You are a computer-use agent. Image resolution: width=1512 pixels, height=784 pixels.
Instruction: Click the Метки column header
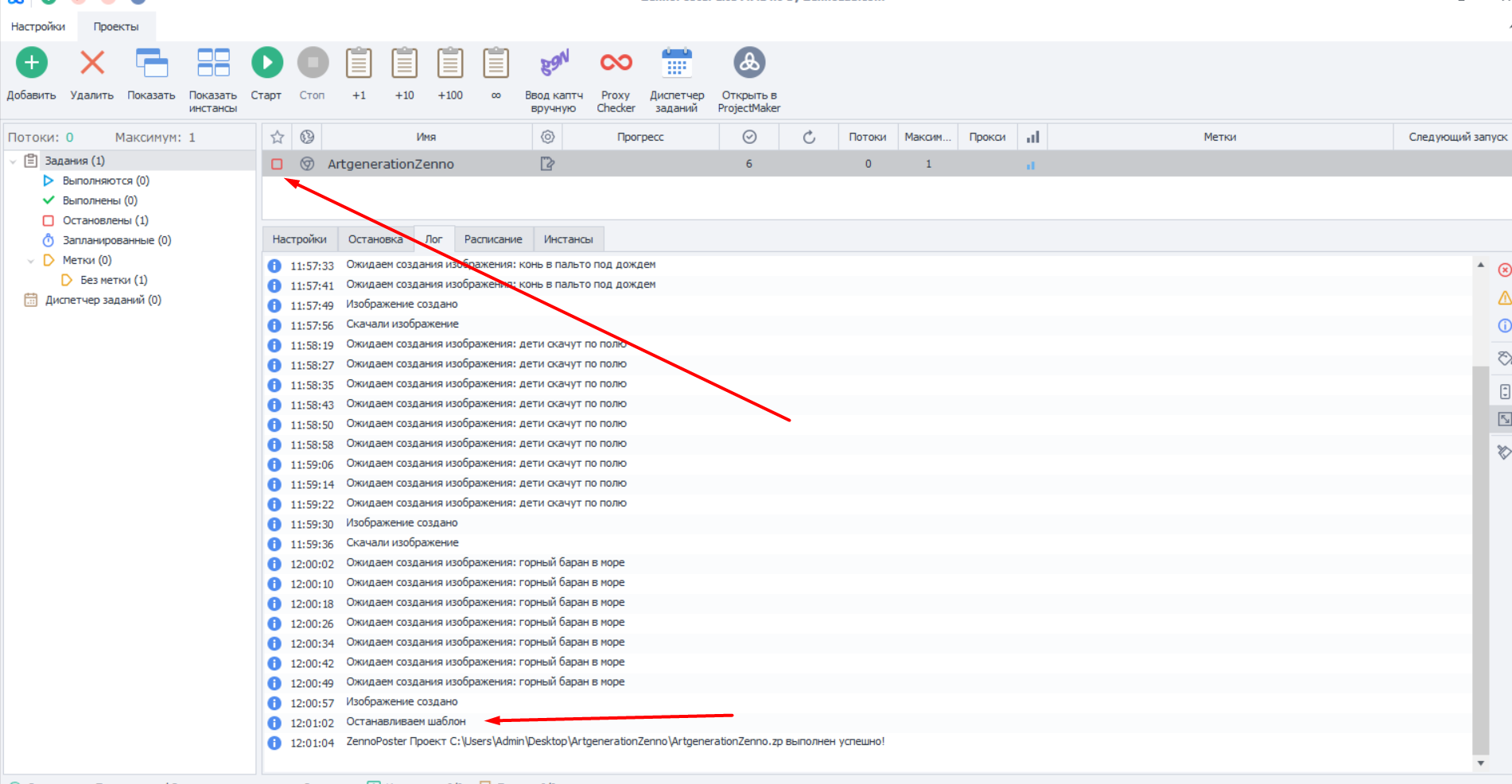click(1219, 137)
